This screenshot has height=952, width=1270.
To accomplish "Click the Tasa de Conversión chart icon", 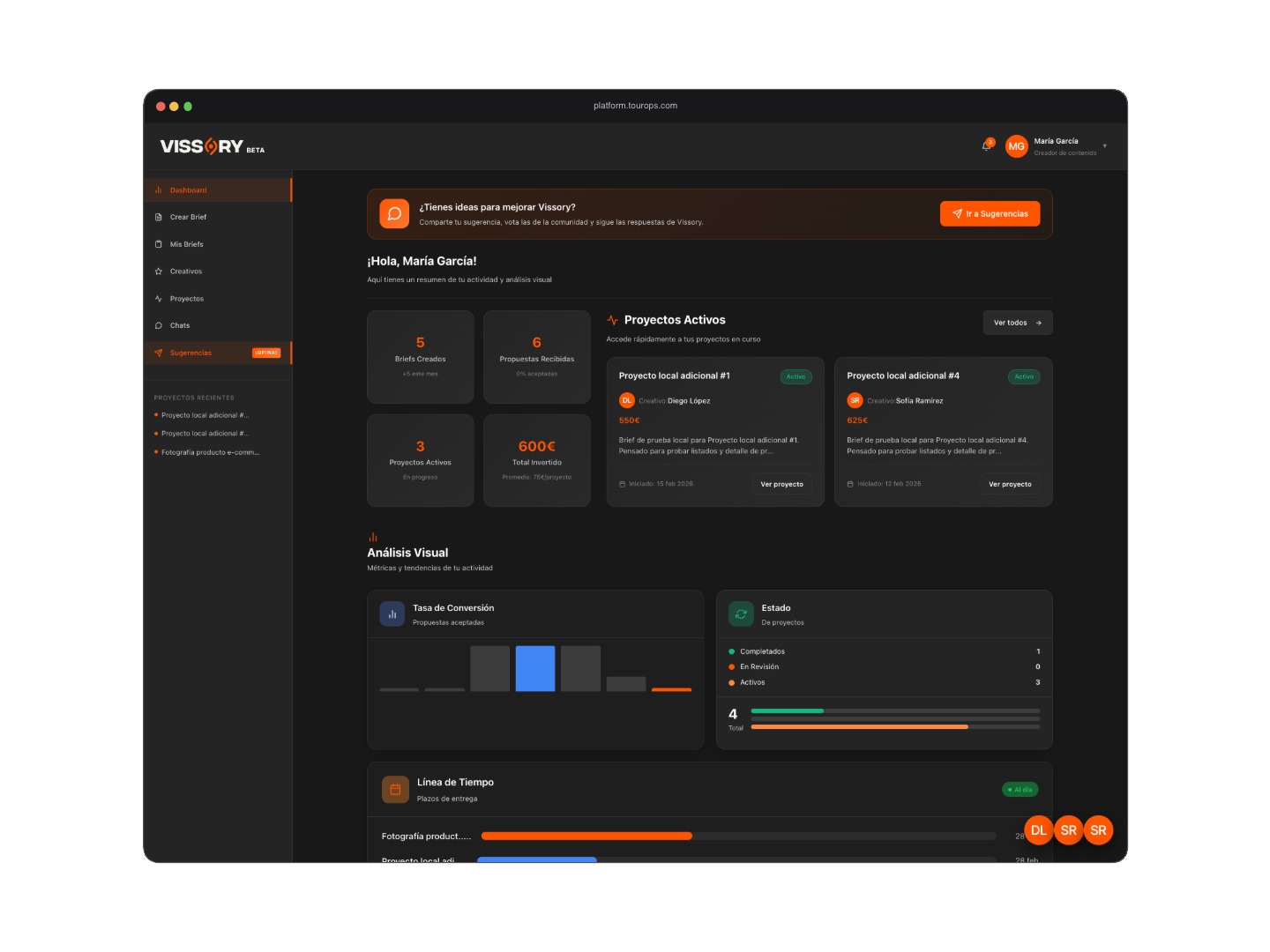I will pyautogui.click(x=392, y=614).
